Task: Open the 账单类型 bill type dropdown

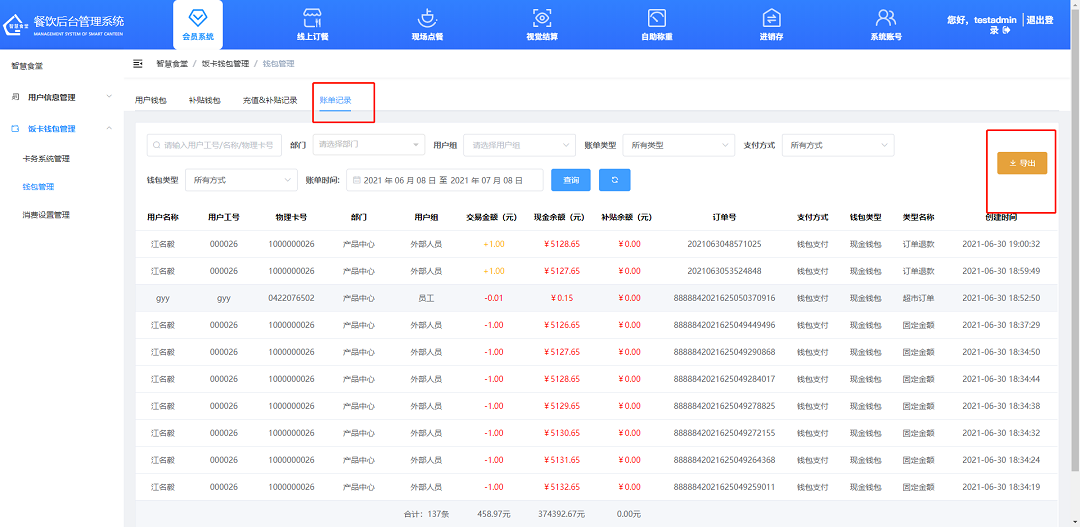Action: (678, 145)
